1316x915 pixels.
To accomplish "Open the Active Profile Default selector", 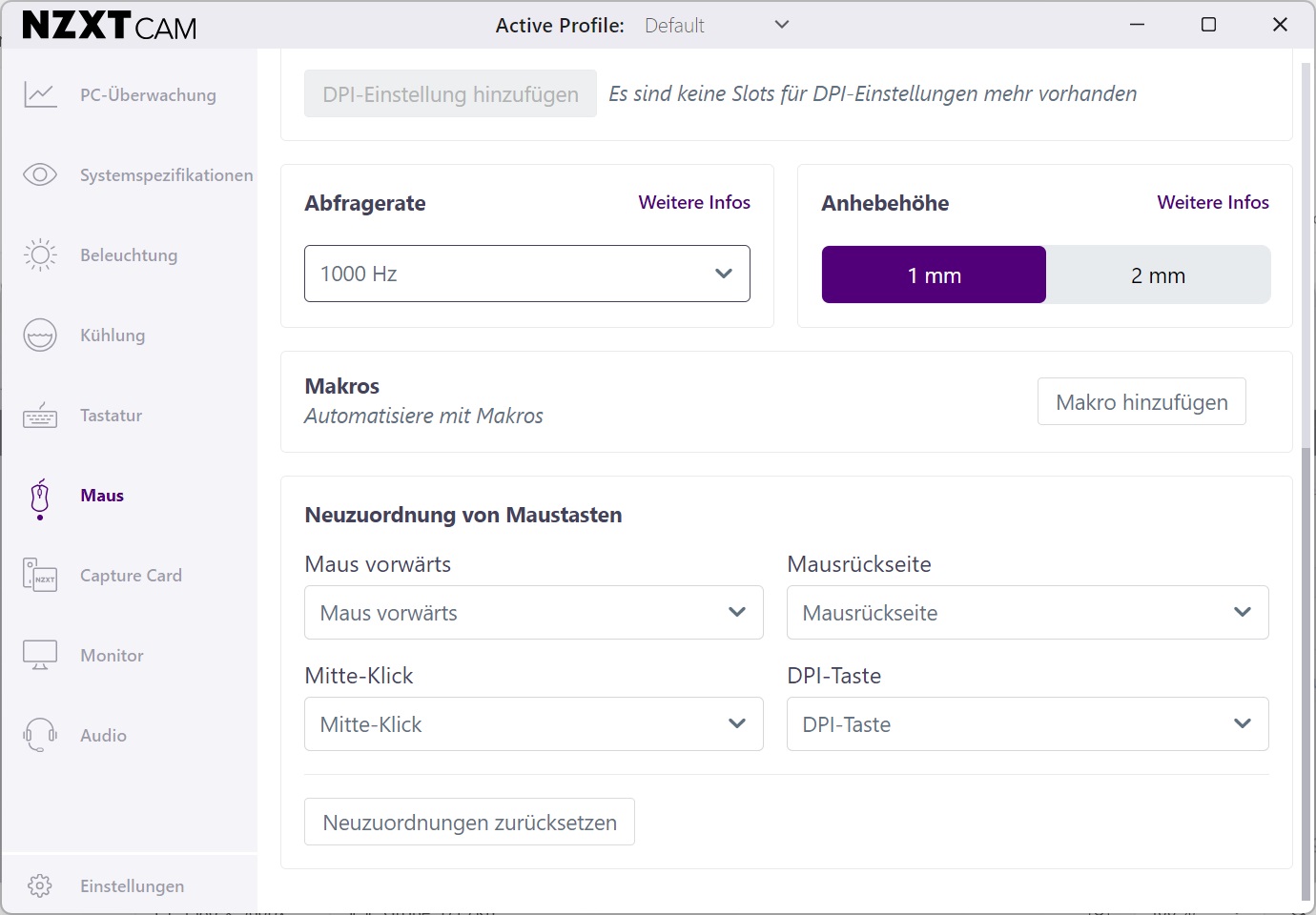I will pos(716,25).
